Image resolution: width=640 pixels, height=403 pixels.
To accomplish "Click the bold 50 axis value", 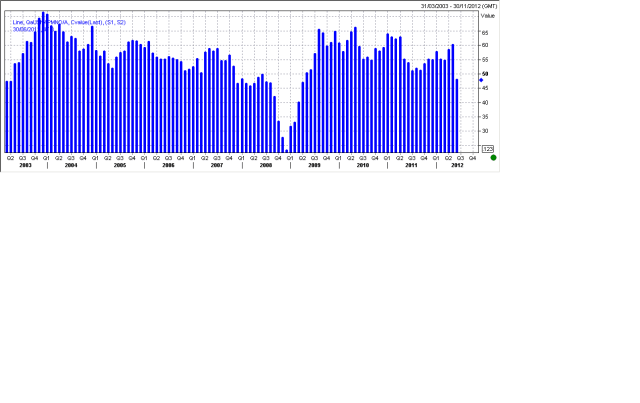I will click(x=486, y=74).
